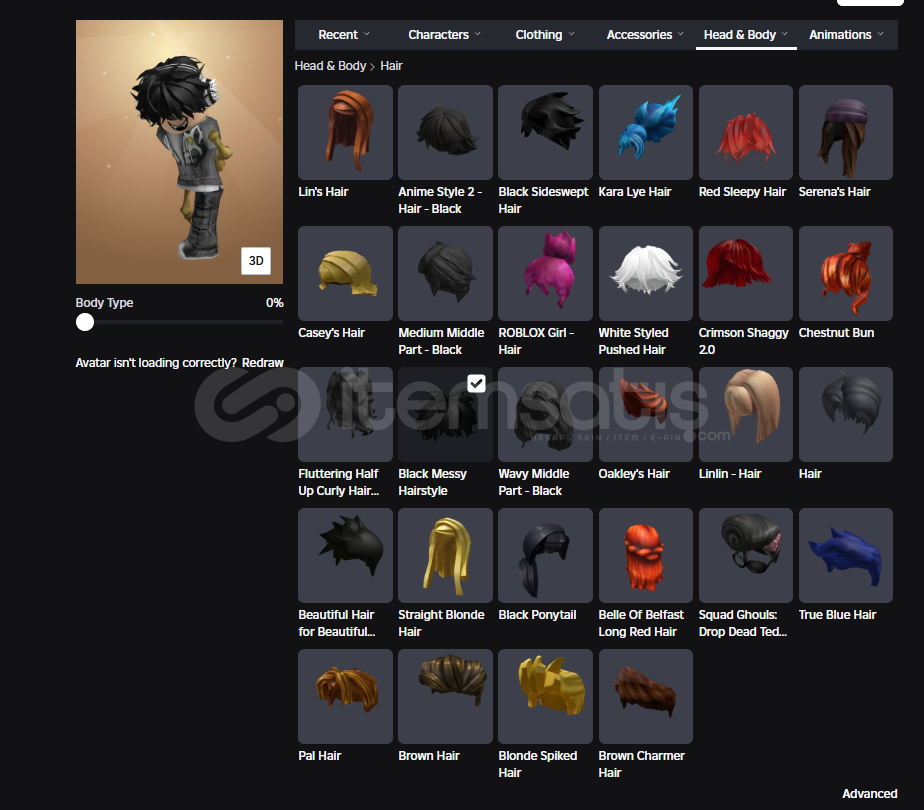Viewport: 924px width, 810px height.
Task: Expand the Animations dropdown arrow
Action: tap(880, 34)
